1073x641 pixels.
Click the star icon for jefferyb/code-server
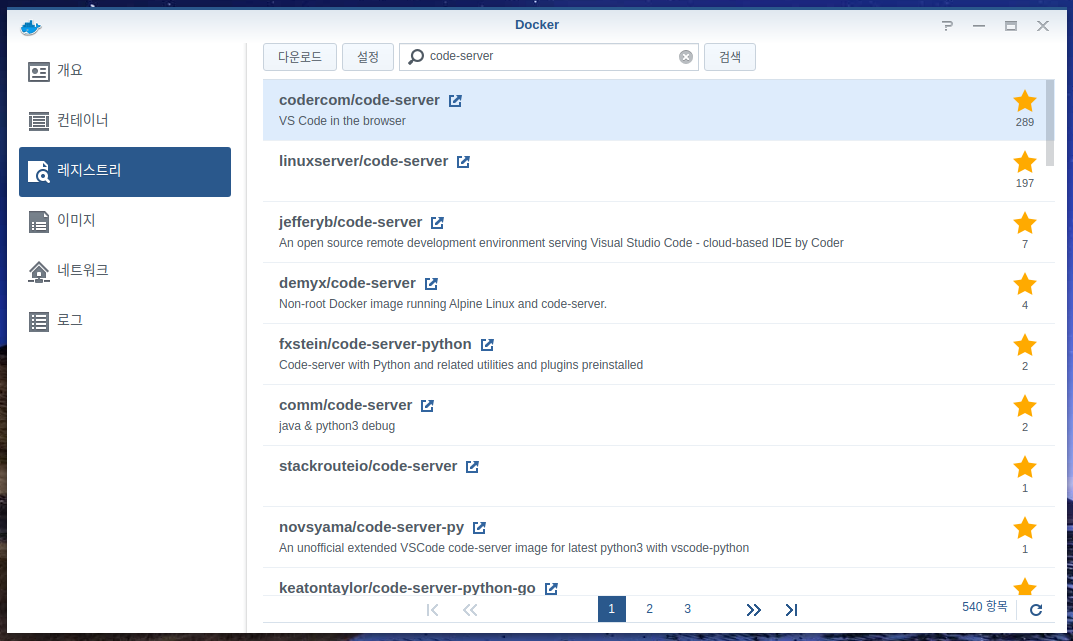coord(1024,223)
